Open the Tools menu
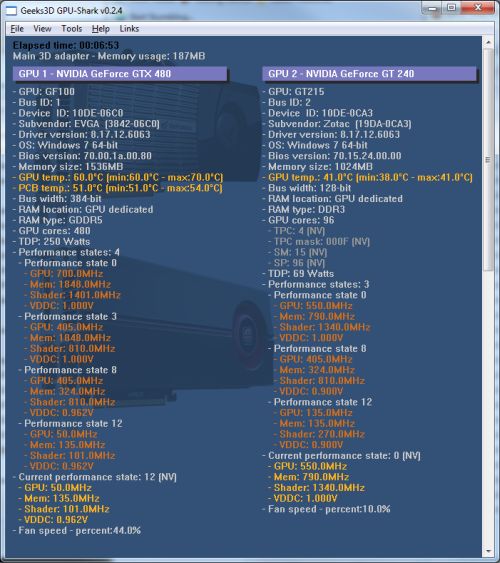This screenshot has height=563, width=500. 71,29
